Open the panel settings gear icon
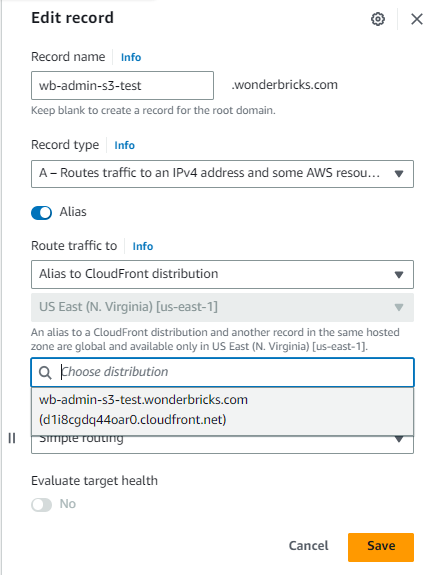The width and height of the screenshot is (437, 575). pos(378,19)
